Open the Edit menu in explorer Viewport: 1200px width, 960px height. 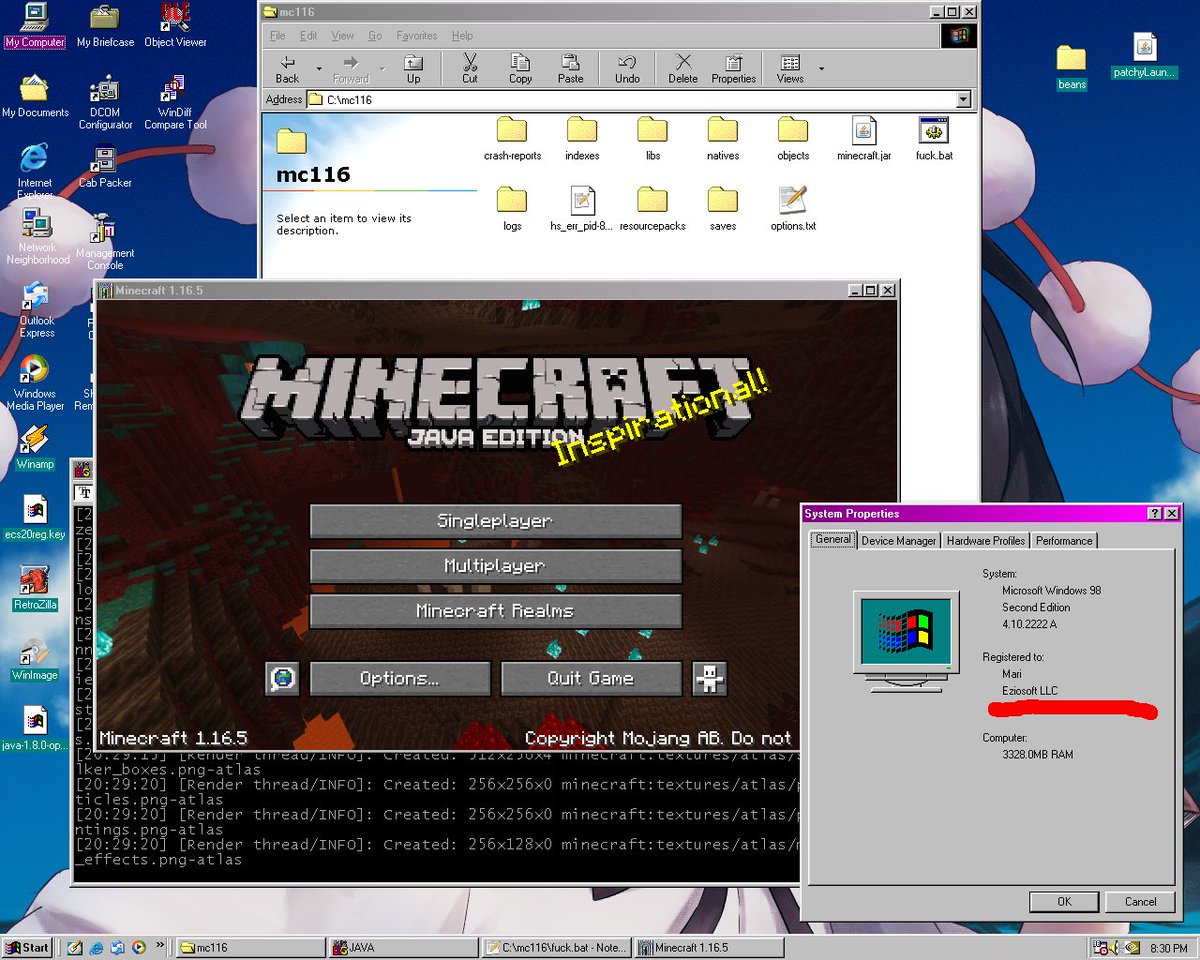309,36
